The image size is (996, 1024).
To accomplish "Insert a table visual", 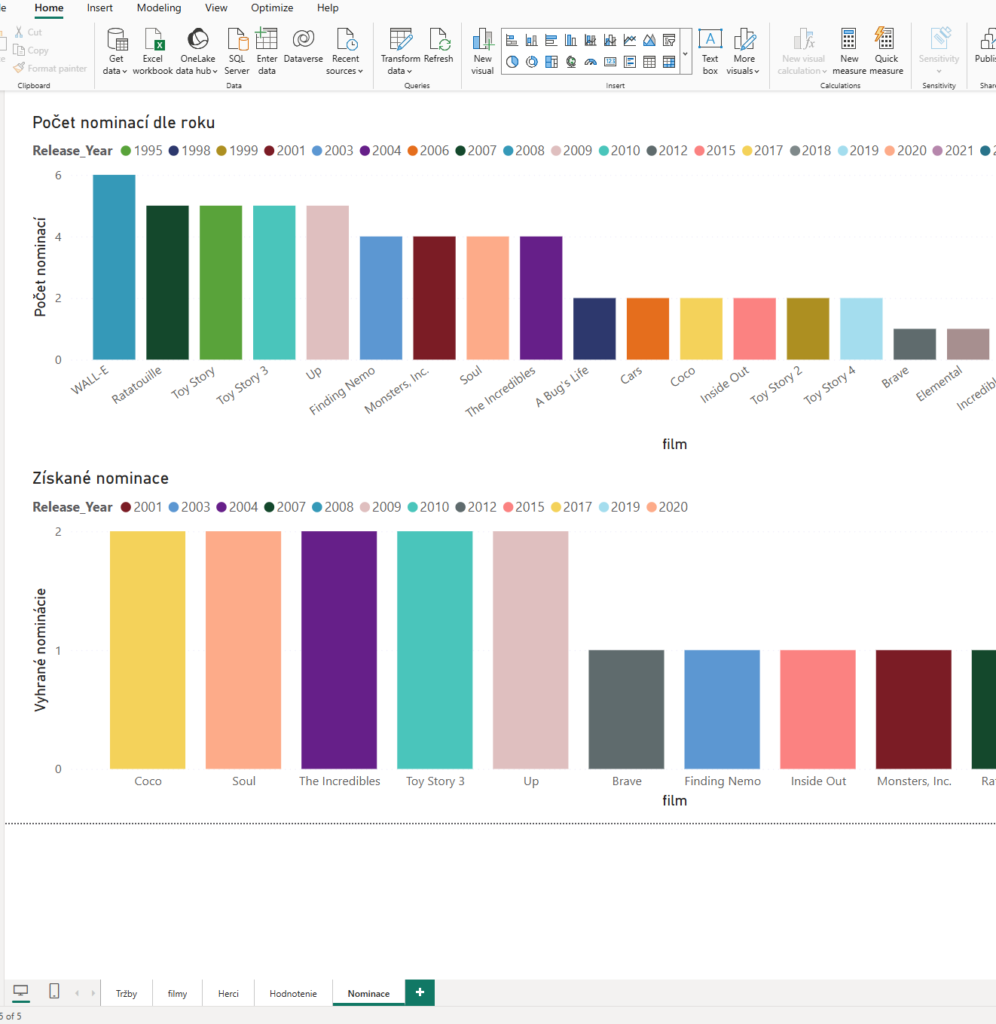I will [649, 62].
